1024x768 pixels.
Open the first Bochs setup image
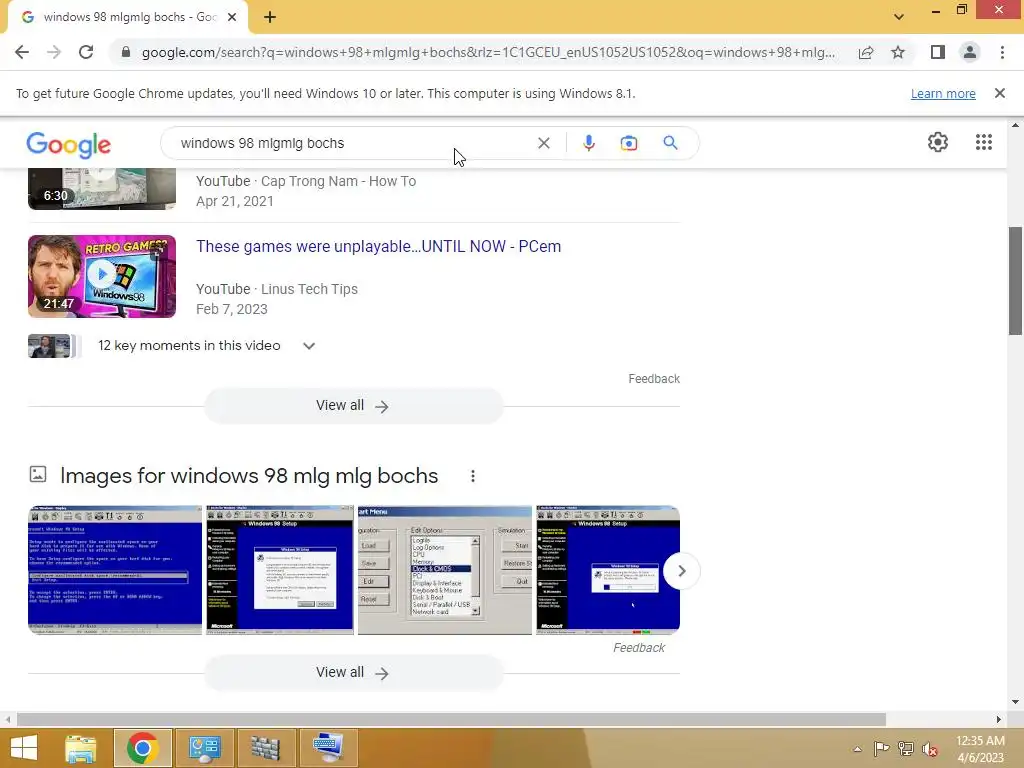pyautogui.click(x=115, y=569)
